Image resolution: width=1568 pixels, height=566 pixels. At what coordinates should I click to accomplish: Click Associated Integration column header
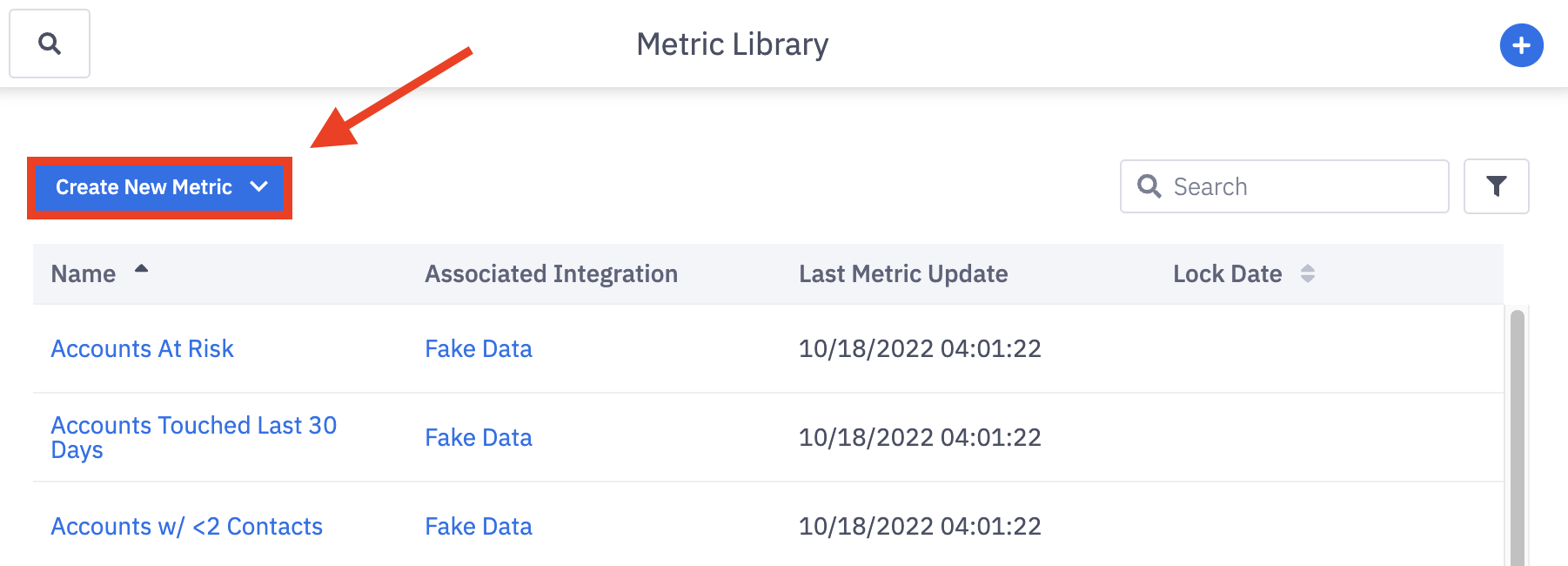click(x=551, y=273)
